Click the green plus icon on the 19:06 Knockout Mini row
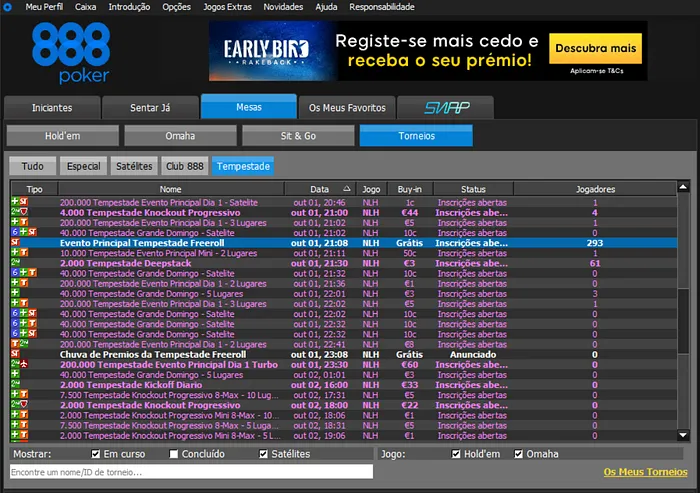Viewport: 700px width, 493px height. [15, 435]
